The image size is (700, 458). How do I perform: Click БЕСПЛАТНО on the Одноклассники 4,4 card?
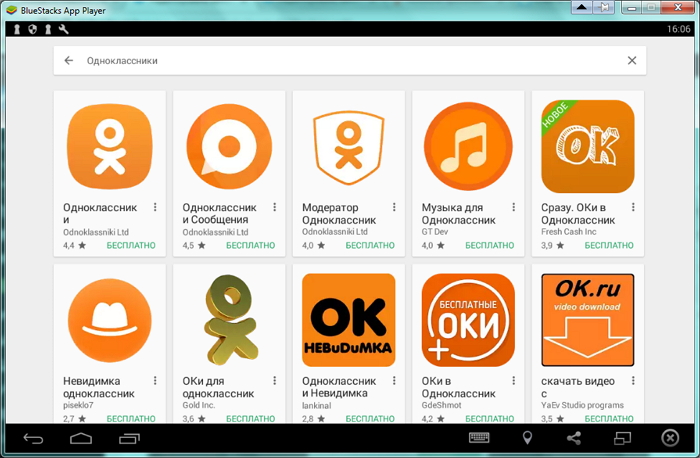131,245
